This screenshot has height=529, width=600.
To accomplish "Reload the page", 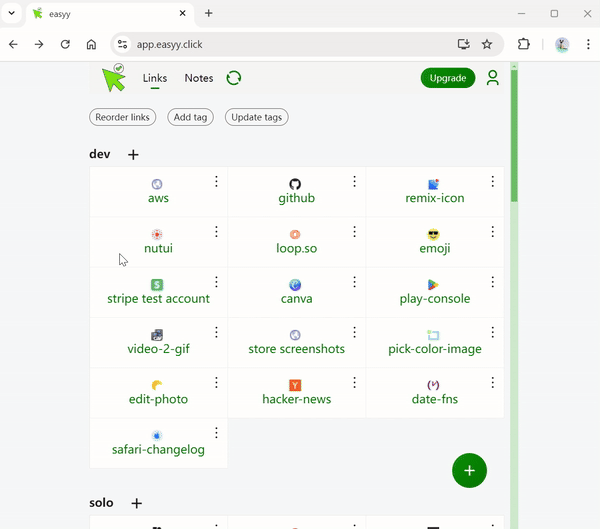I will tap(65, 44).
